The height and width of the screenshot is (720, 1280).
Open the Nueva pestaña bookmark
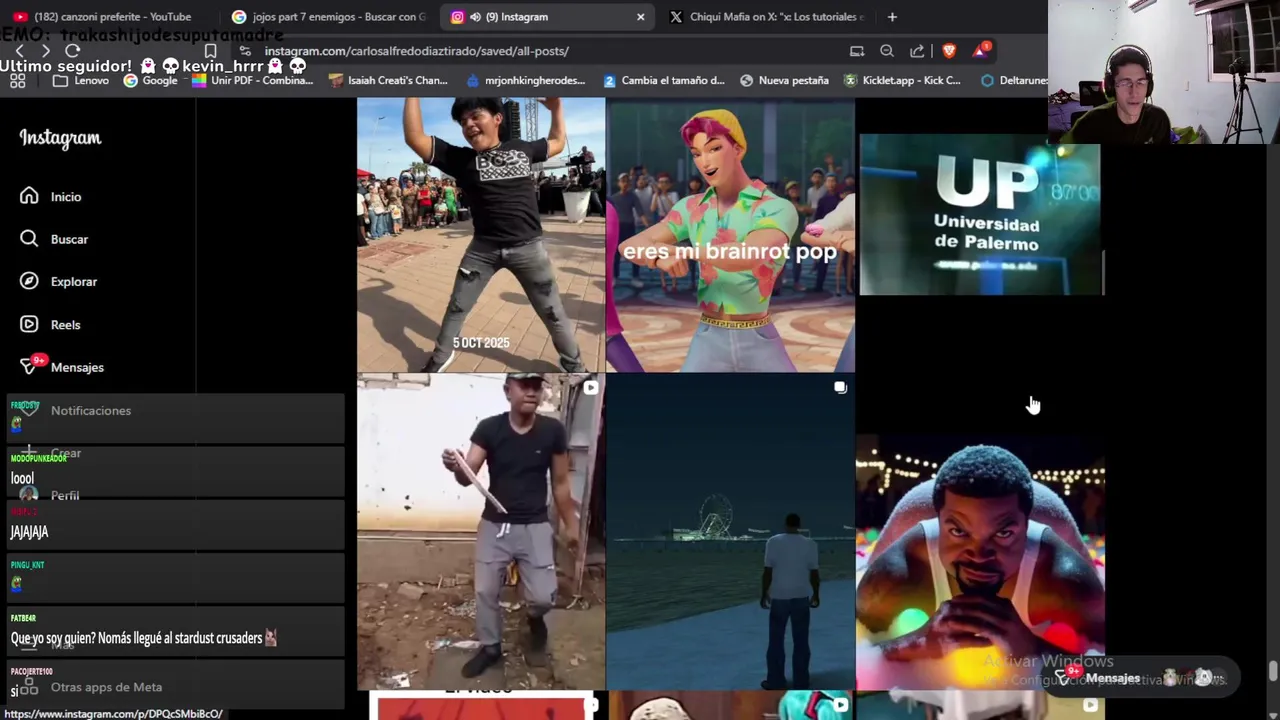click(x=784, y=80)
